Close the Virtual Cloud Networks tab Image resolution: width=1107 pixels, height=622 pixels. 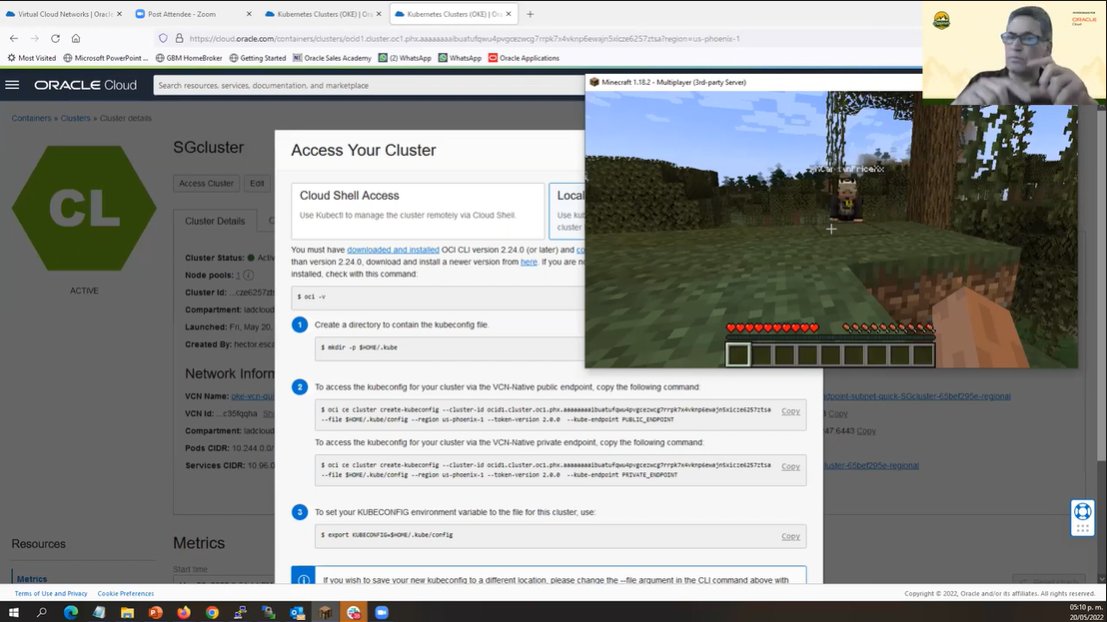click(x=119, y=13)
